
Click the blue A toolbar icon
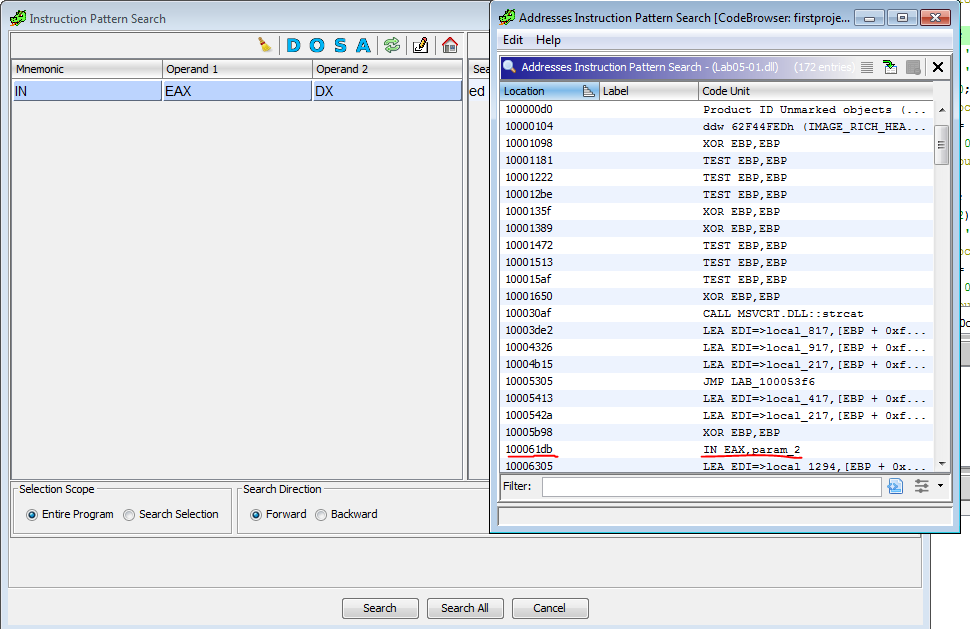click(363, 45)
